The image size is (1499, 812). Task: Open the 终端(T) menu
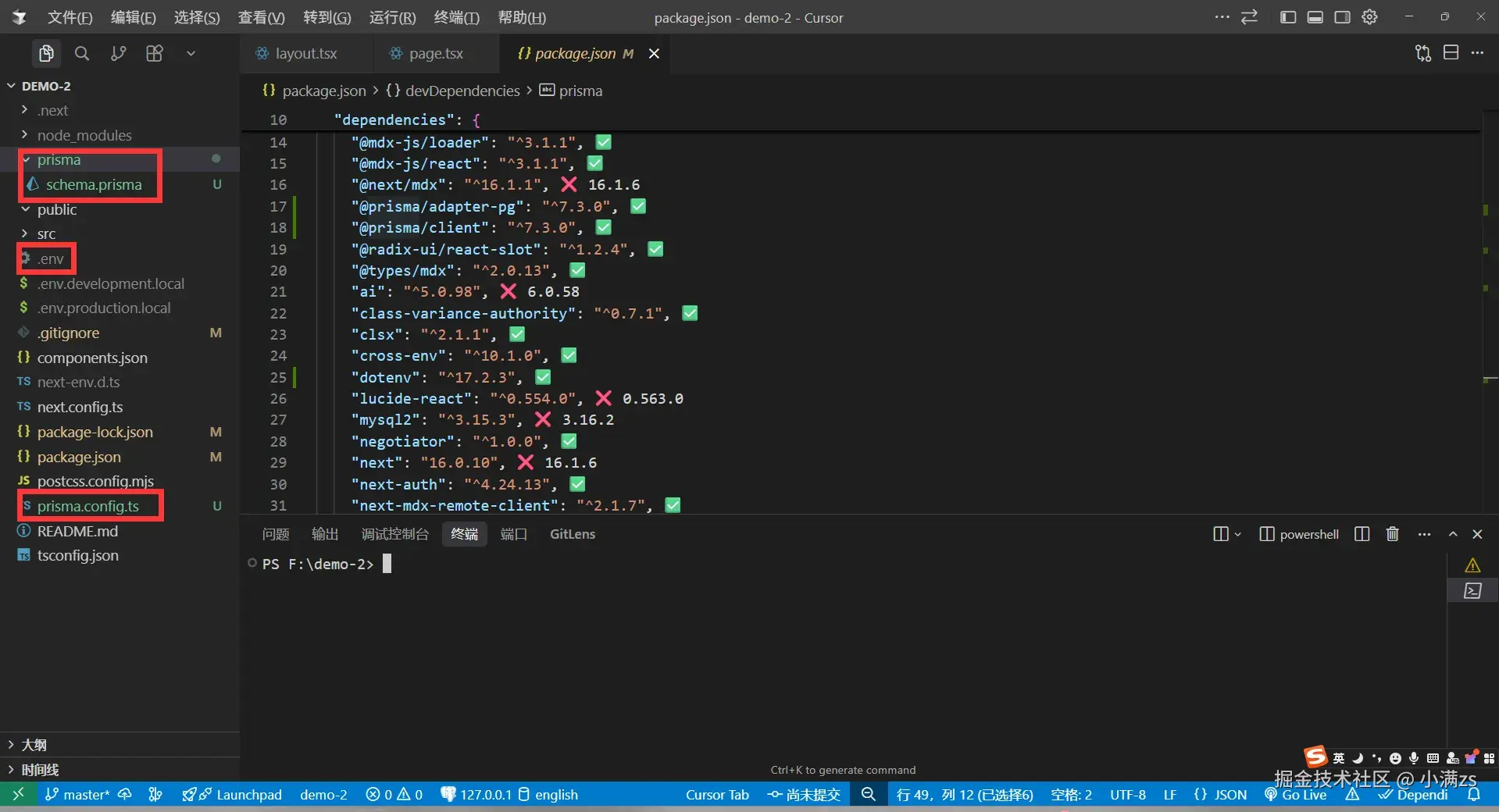[x=456, y=17]
